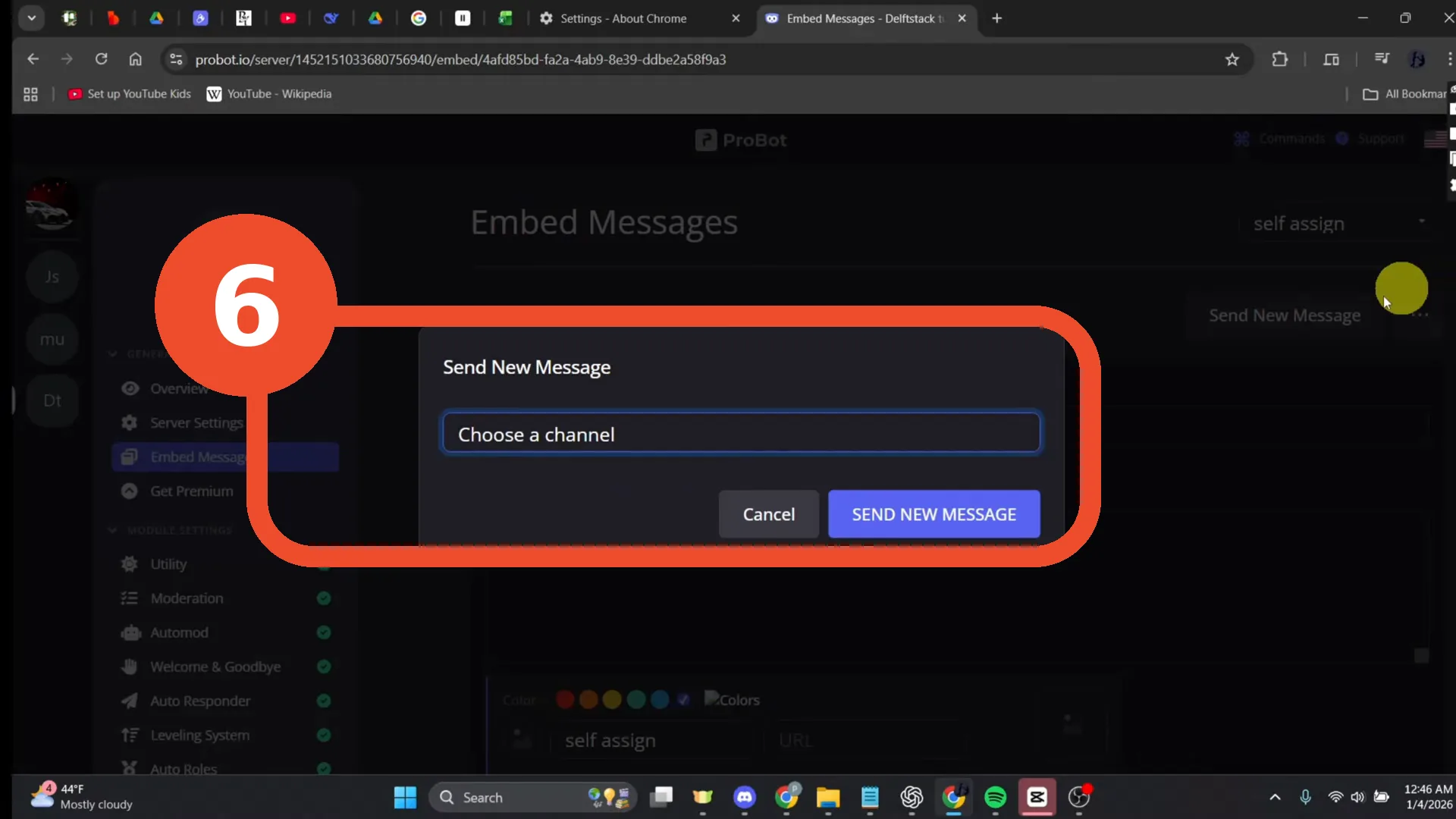Click the Windows Start button

[405, 797]
